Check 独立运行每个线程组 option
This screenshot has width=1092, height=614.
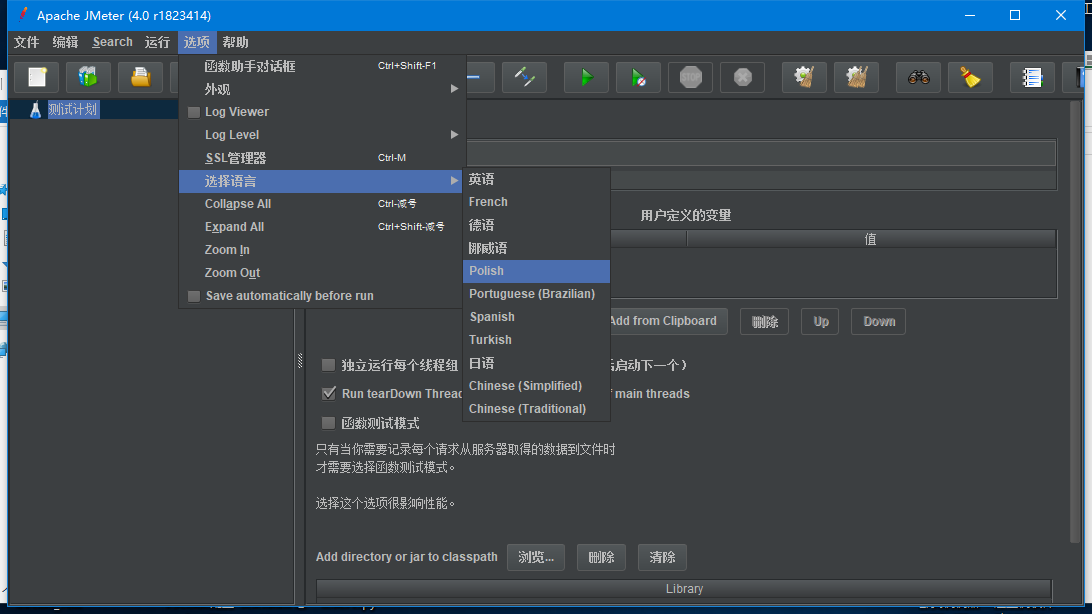[328, 365]
